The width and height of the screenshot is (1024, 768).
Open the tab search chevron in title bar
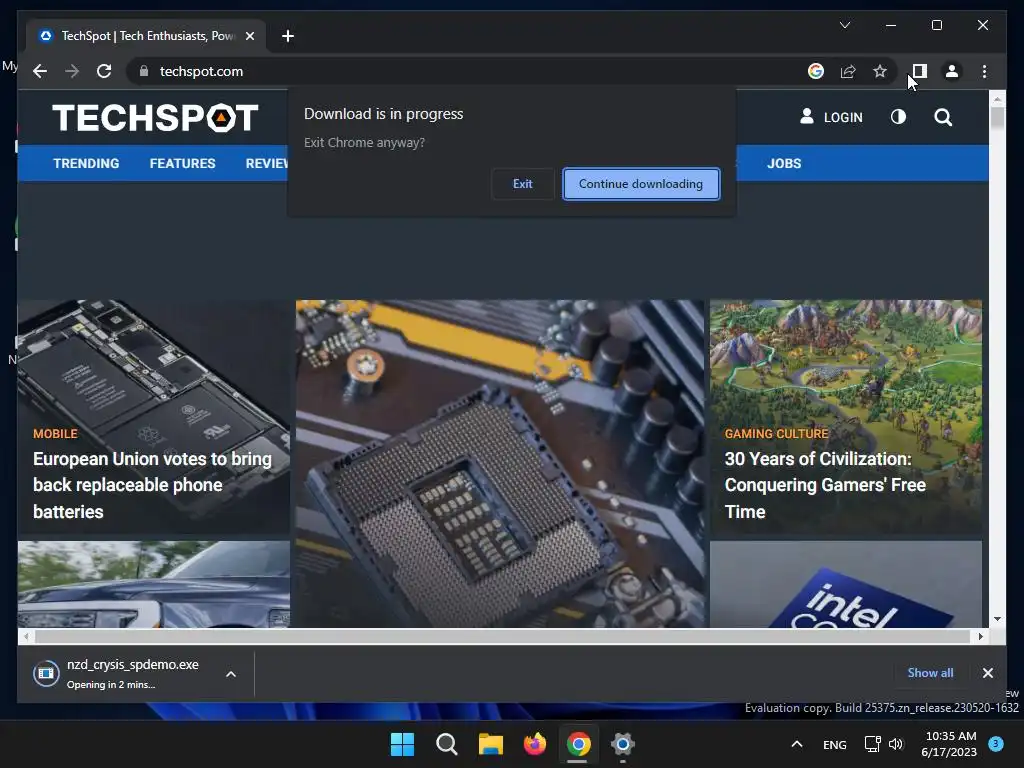point(845,25)
